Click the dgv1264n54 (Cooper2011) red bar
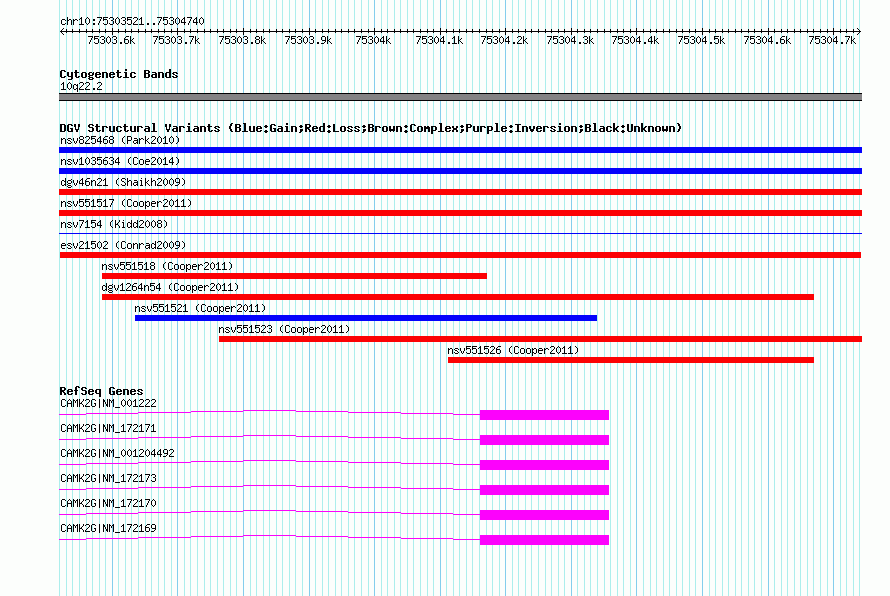Viewport: 890px width, 596px height. pos(457,297)
